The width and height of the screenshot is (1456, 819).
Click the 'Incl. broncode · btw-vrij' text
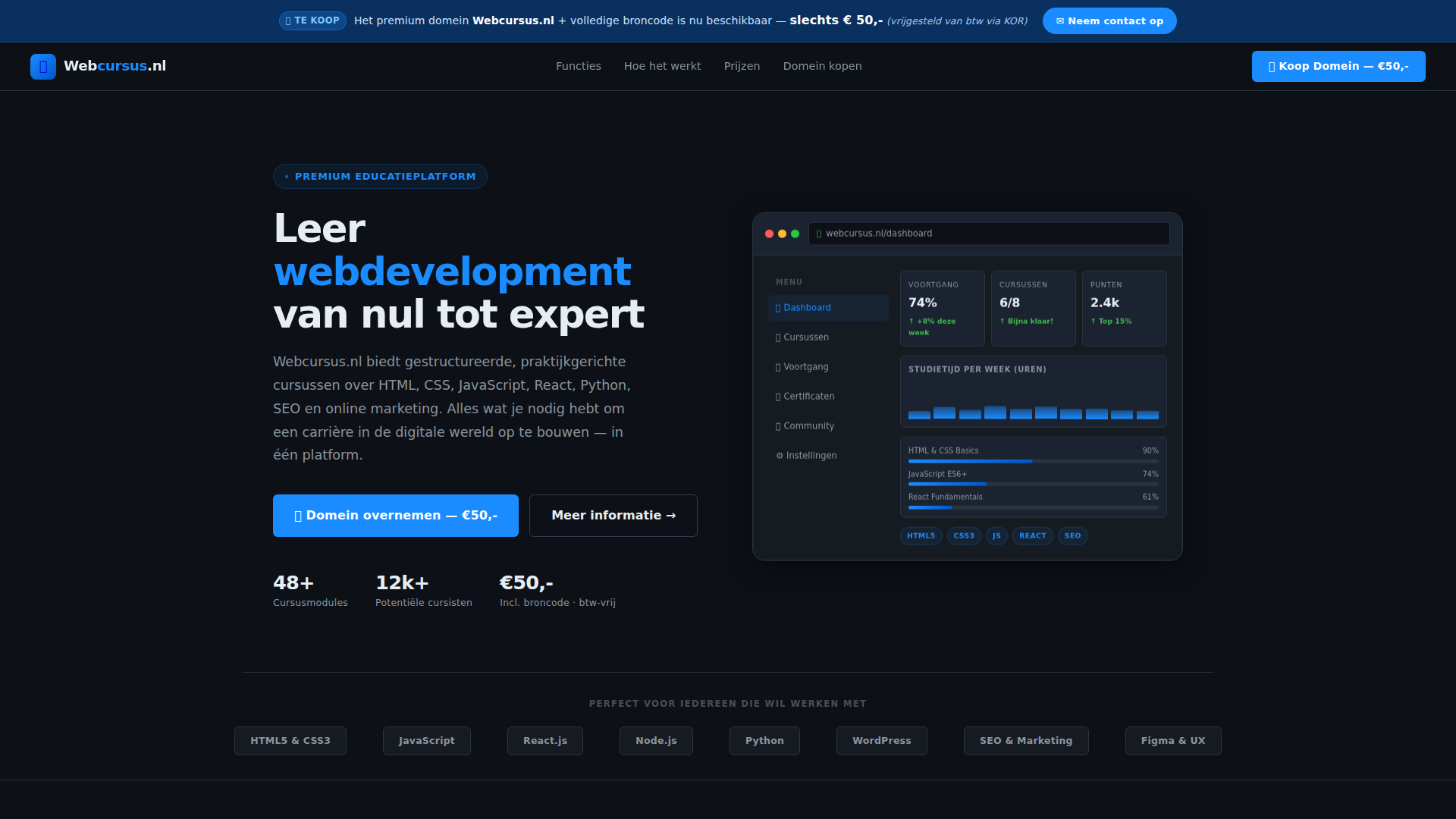(x=557, y=603)
